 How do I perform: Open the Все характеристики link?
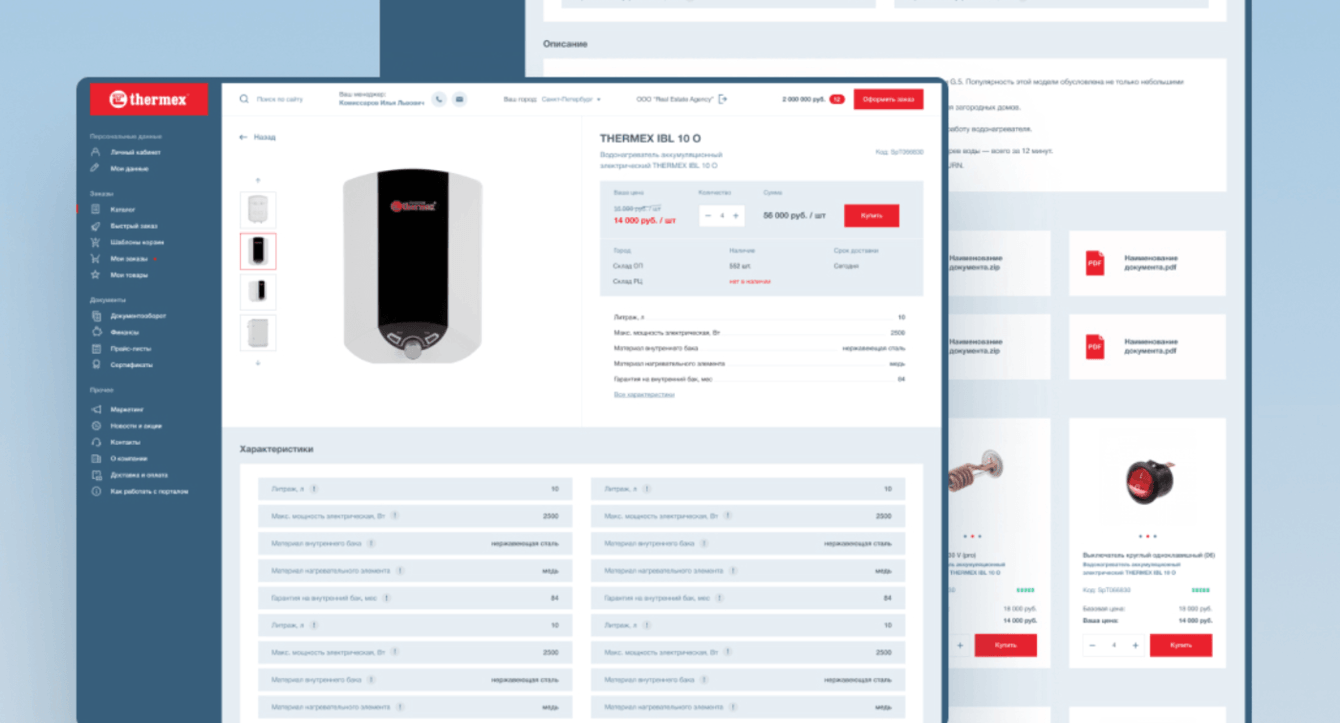[x=644, y=394]
